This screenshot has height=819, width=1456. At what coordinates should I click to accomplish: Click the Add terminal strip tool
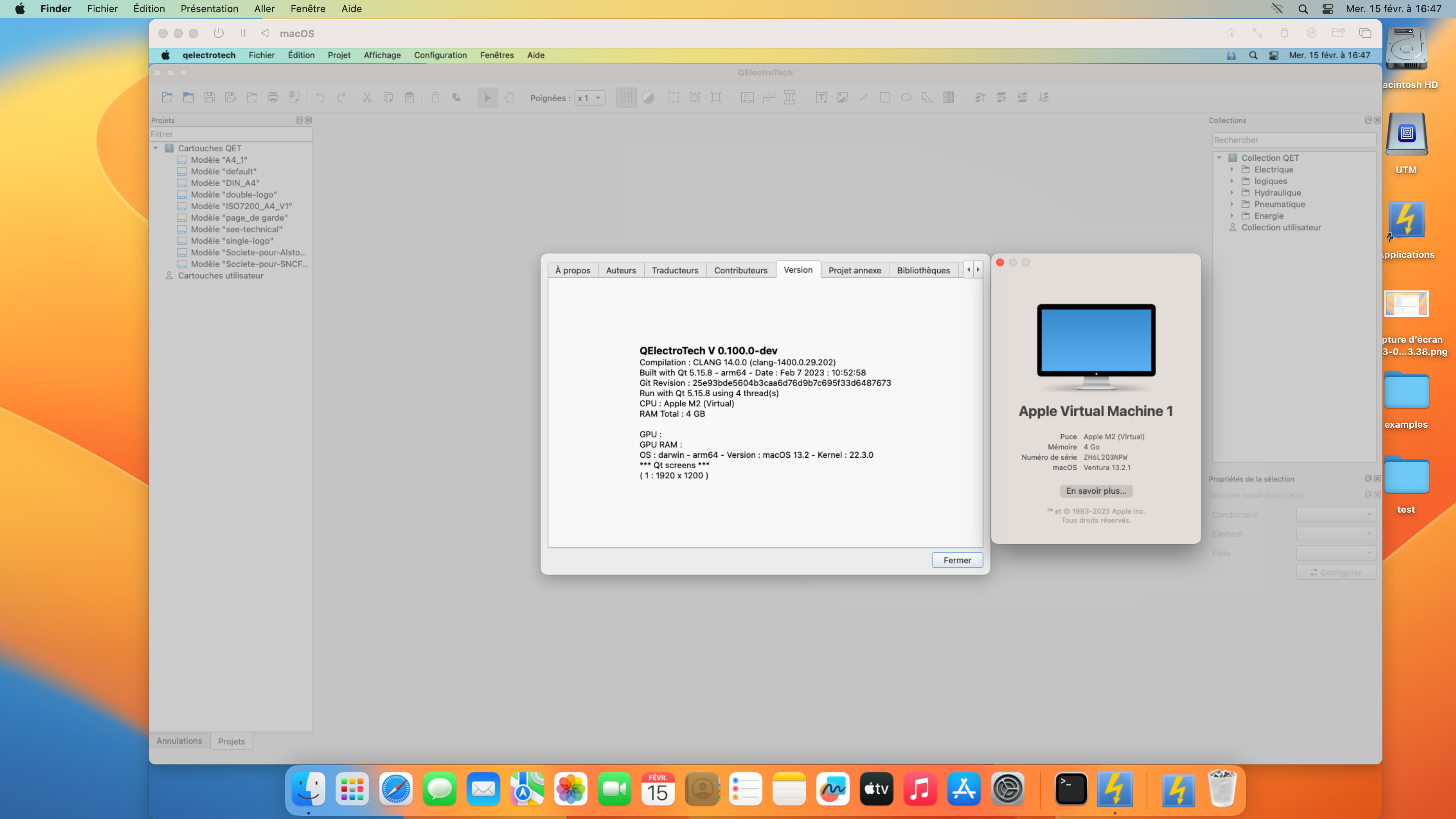tap(948, 97)
